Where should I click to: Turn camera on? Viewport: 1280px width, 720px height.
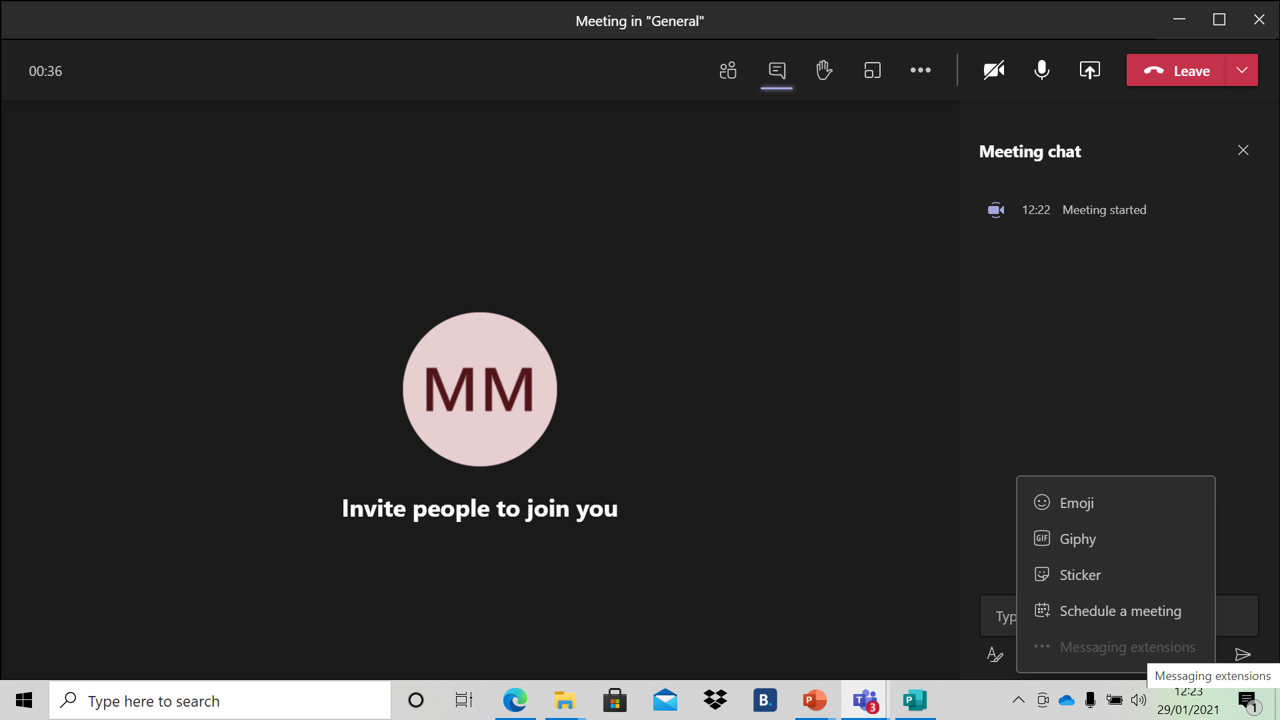(x=993, y=70)
